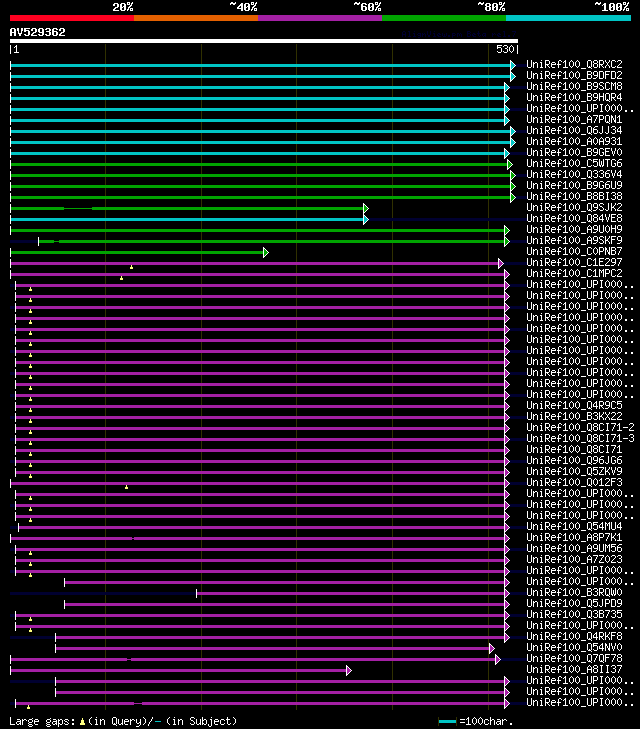Click the cyan Q8RXC2 alignment bar
This screenshot has width=640, height=729.
coord(260,66)
